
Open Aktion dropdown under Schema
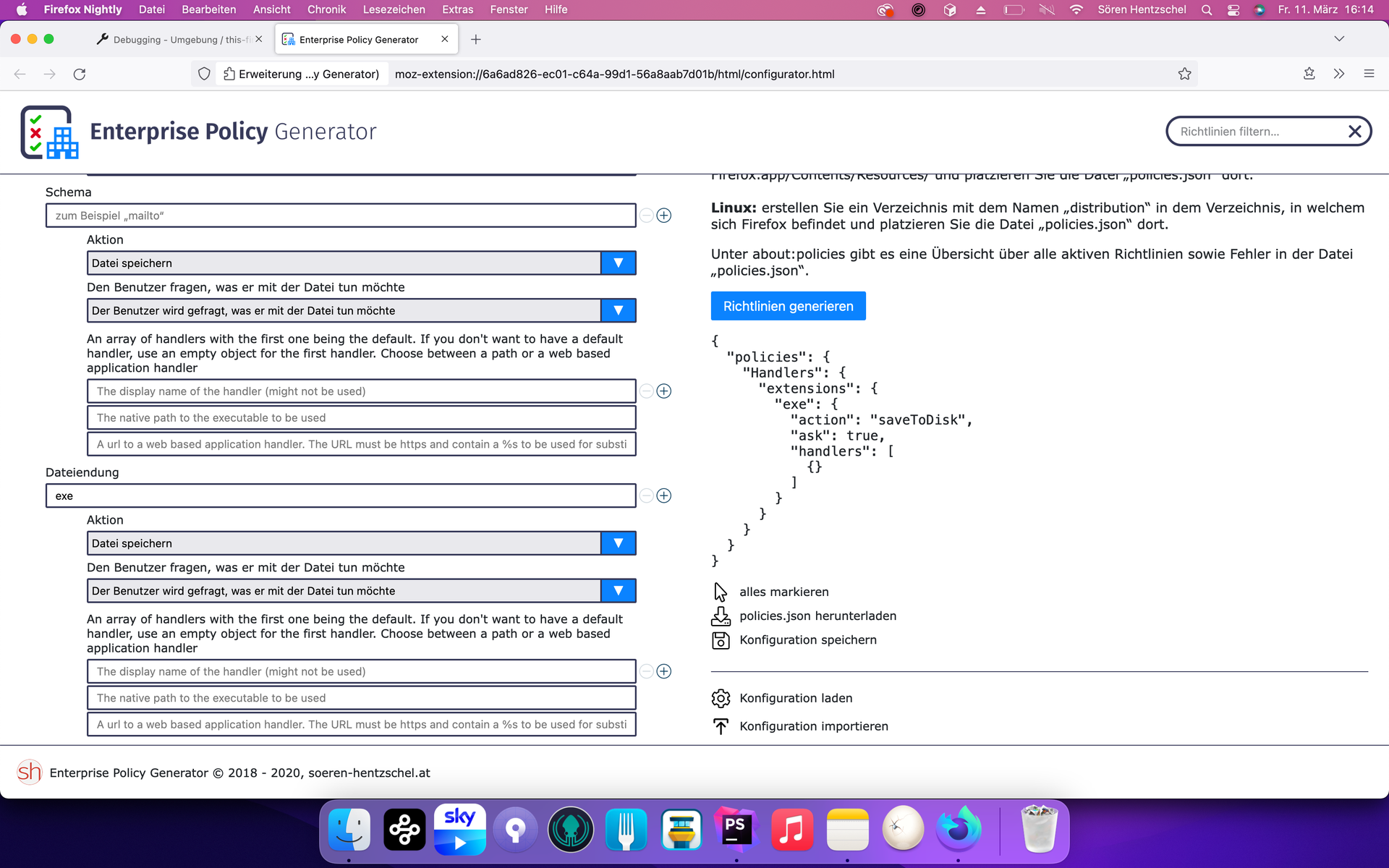(x=618, y=263)
